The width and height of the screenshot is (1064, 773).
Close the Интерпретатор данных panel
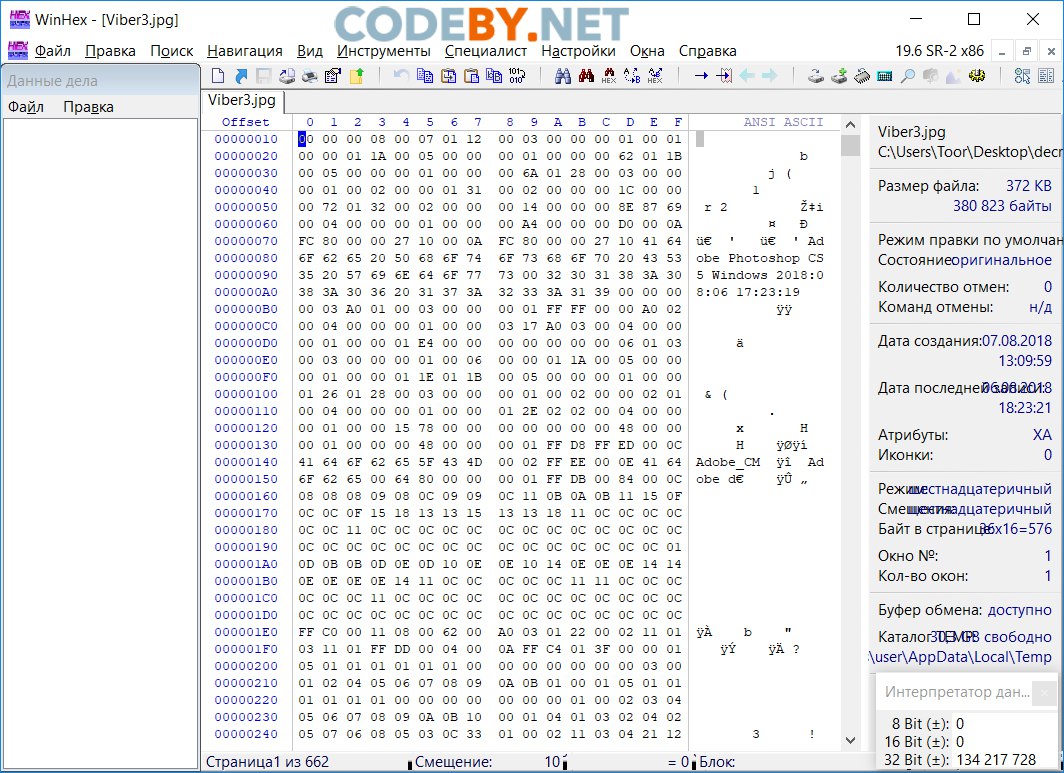click(1044, 692)
